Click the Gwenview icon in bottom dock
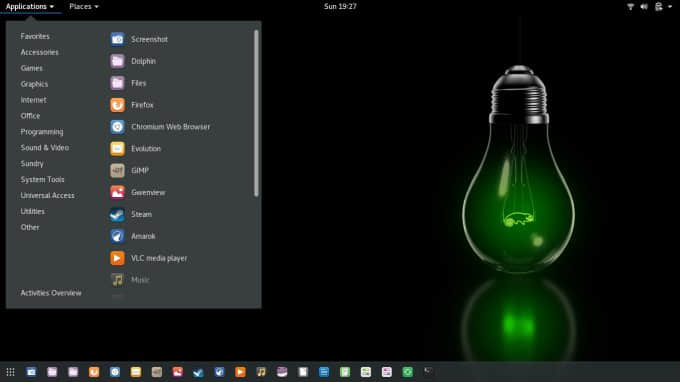The image size is (680, 382). point(177,372)
